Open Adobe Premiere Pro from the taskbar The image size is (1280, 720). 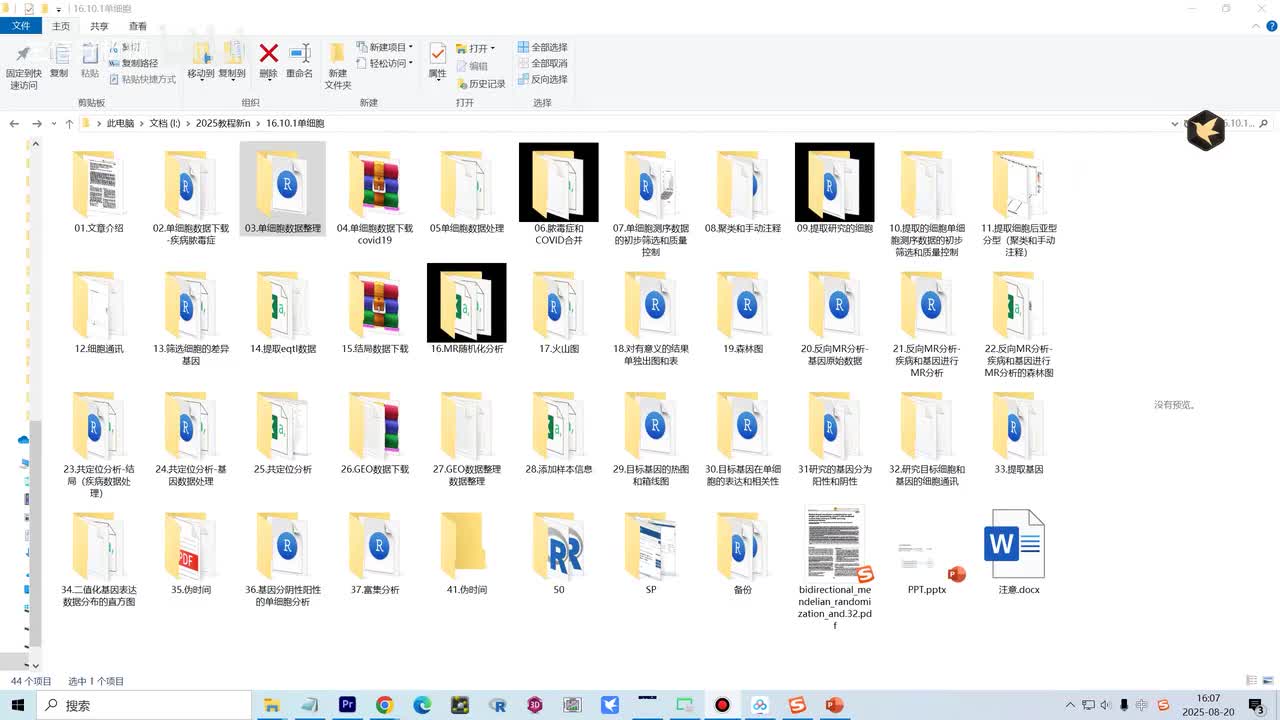pos(347,705)
